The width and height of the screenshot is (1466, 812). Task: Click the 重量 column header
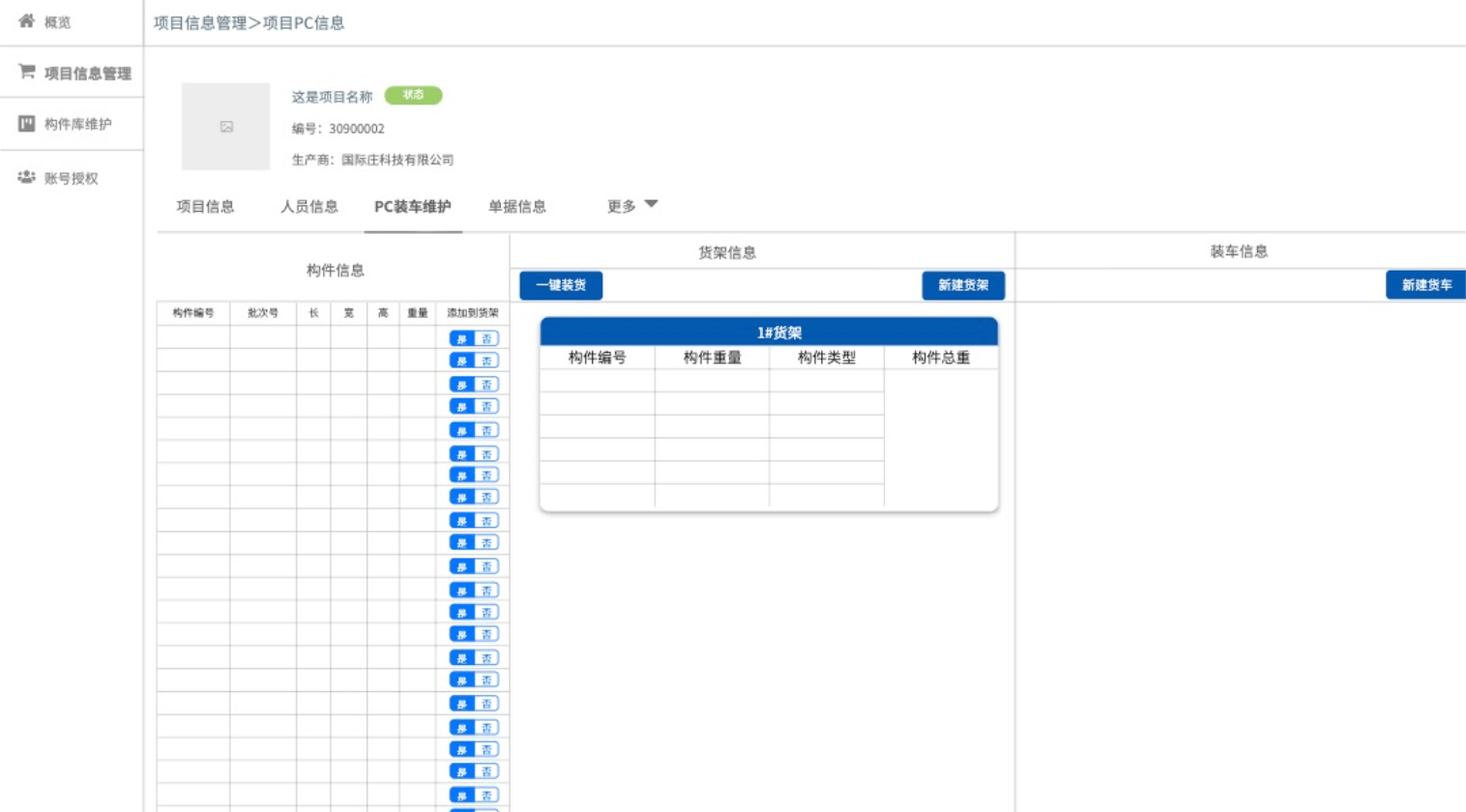418,313
